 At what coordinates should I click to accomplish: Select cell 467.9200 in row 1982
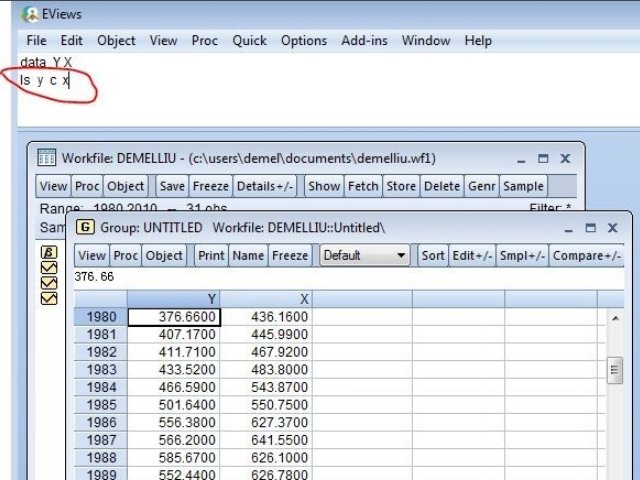266,352
